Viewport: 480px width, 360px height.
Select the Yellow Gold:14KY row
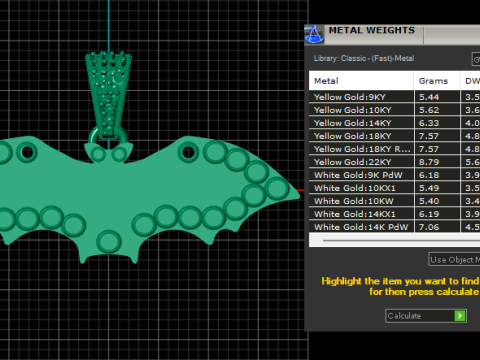[394, 123]
